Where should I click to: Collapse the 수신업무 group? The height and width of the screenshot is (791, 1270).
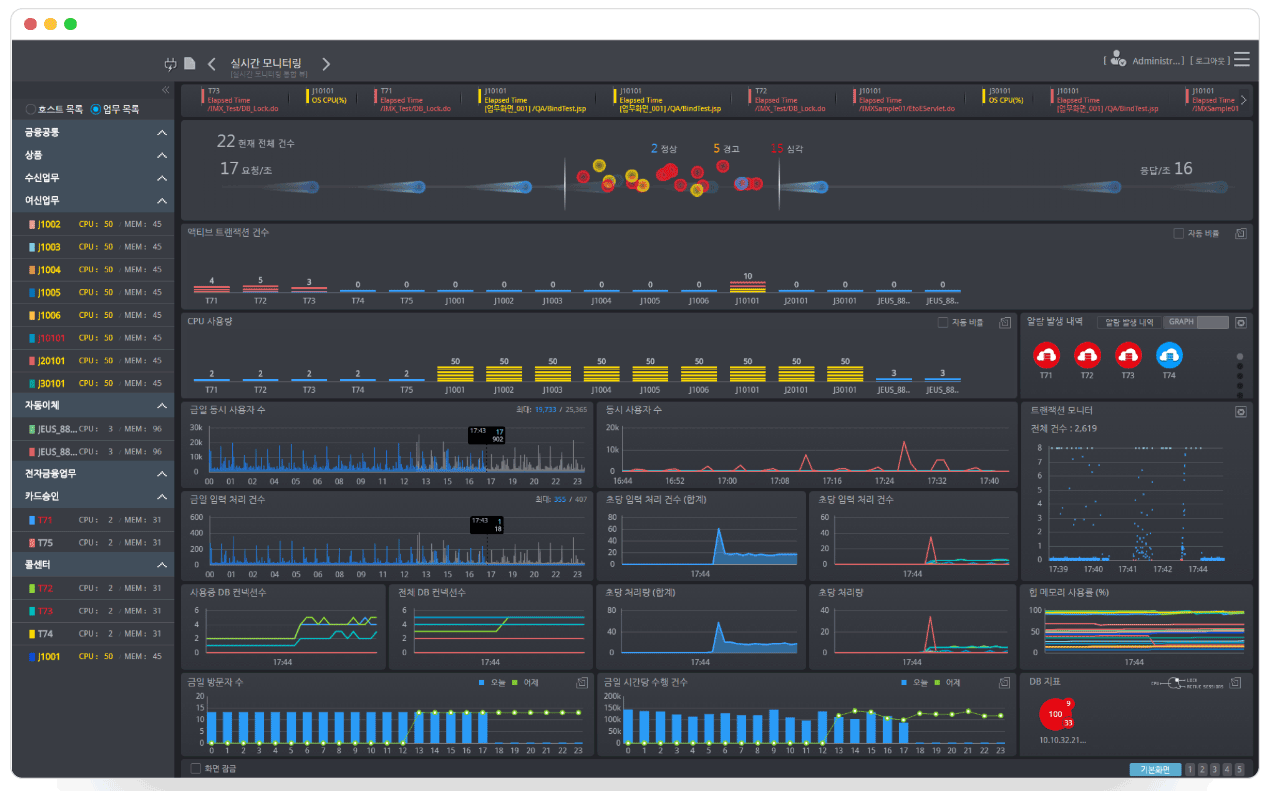click(162, 178)
